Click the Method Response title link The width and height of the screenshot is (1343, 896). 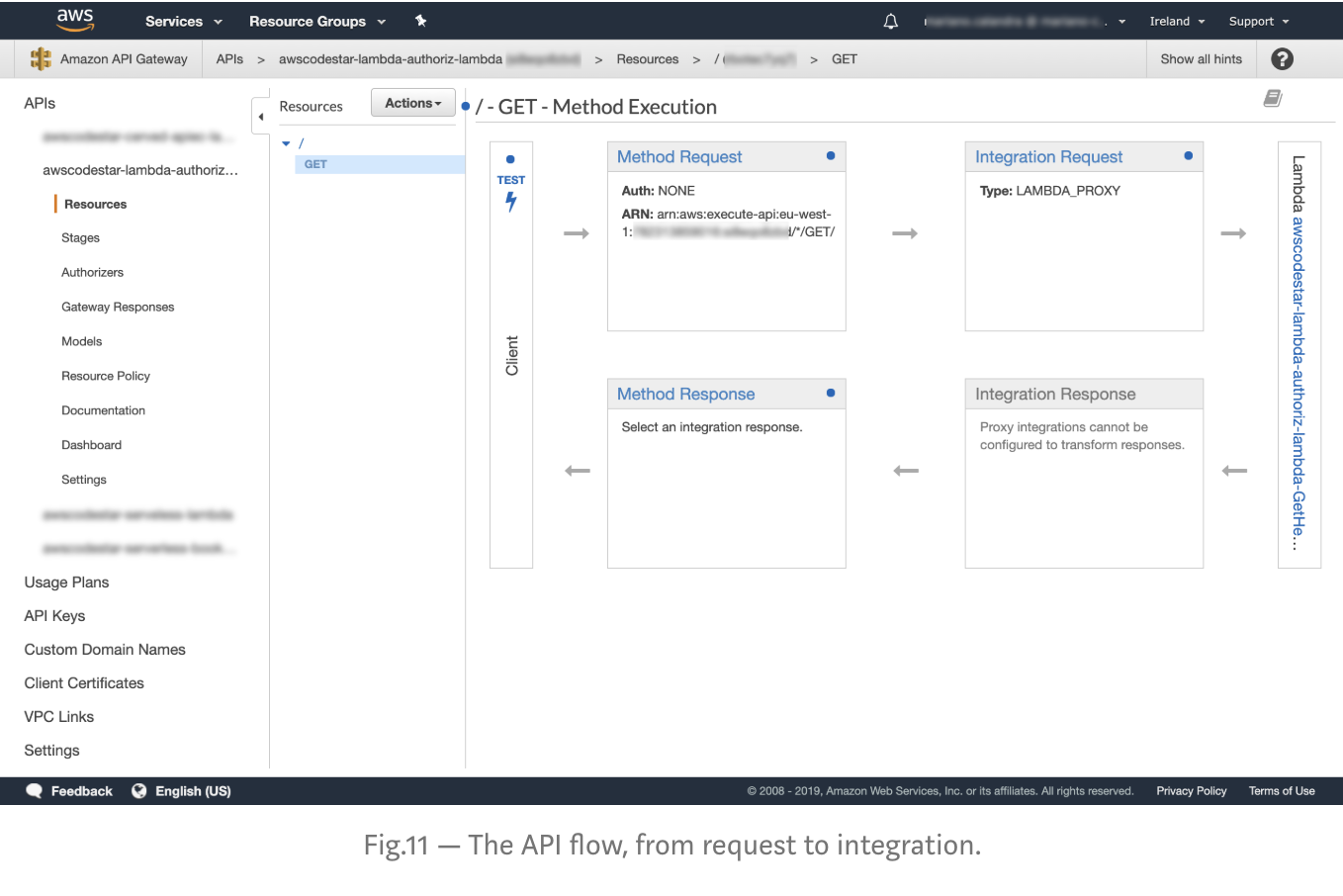685,394
